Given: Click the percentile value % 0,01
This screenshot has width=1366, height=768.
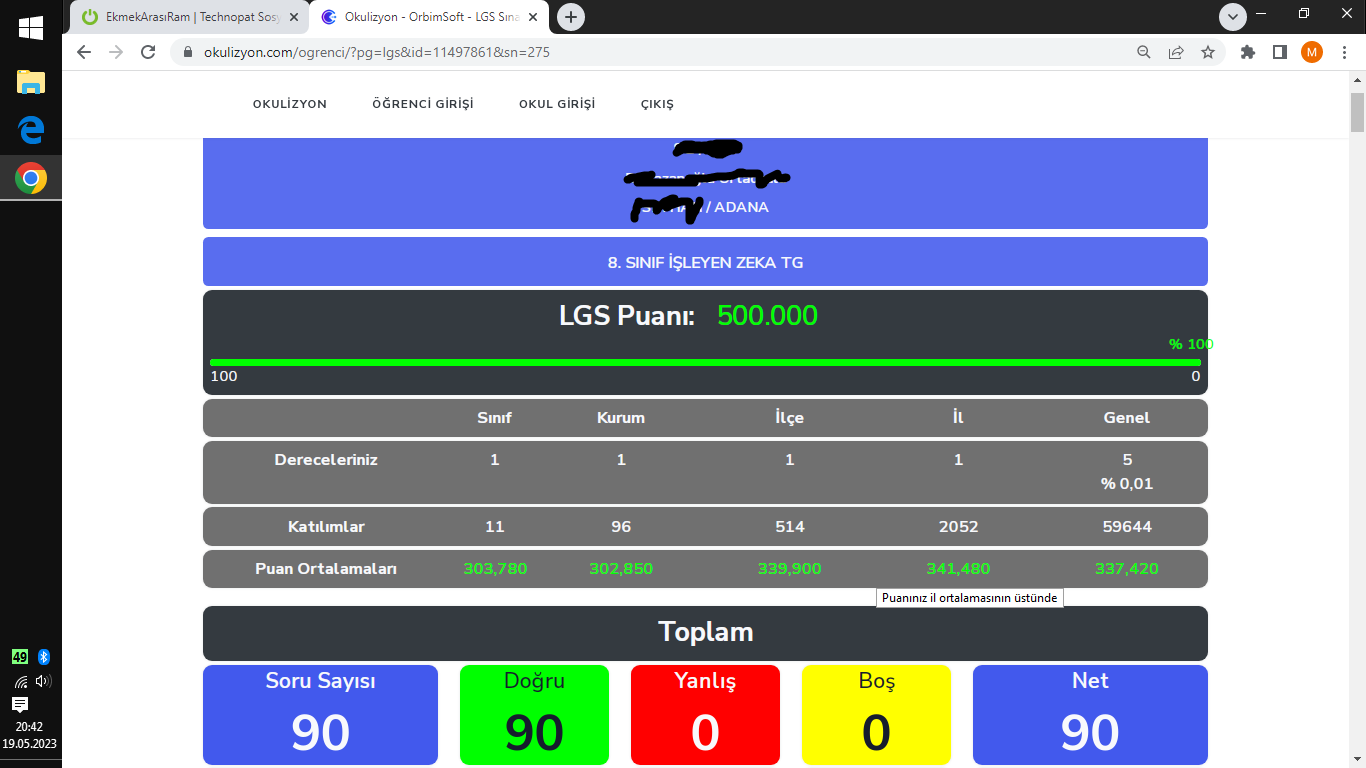Looking at the screenshot, I should pos(1127,484).
